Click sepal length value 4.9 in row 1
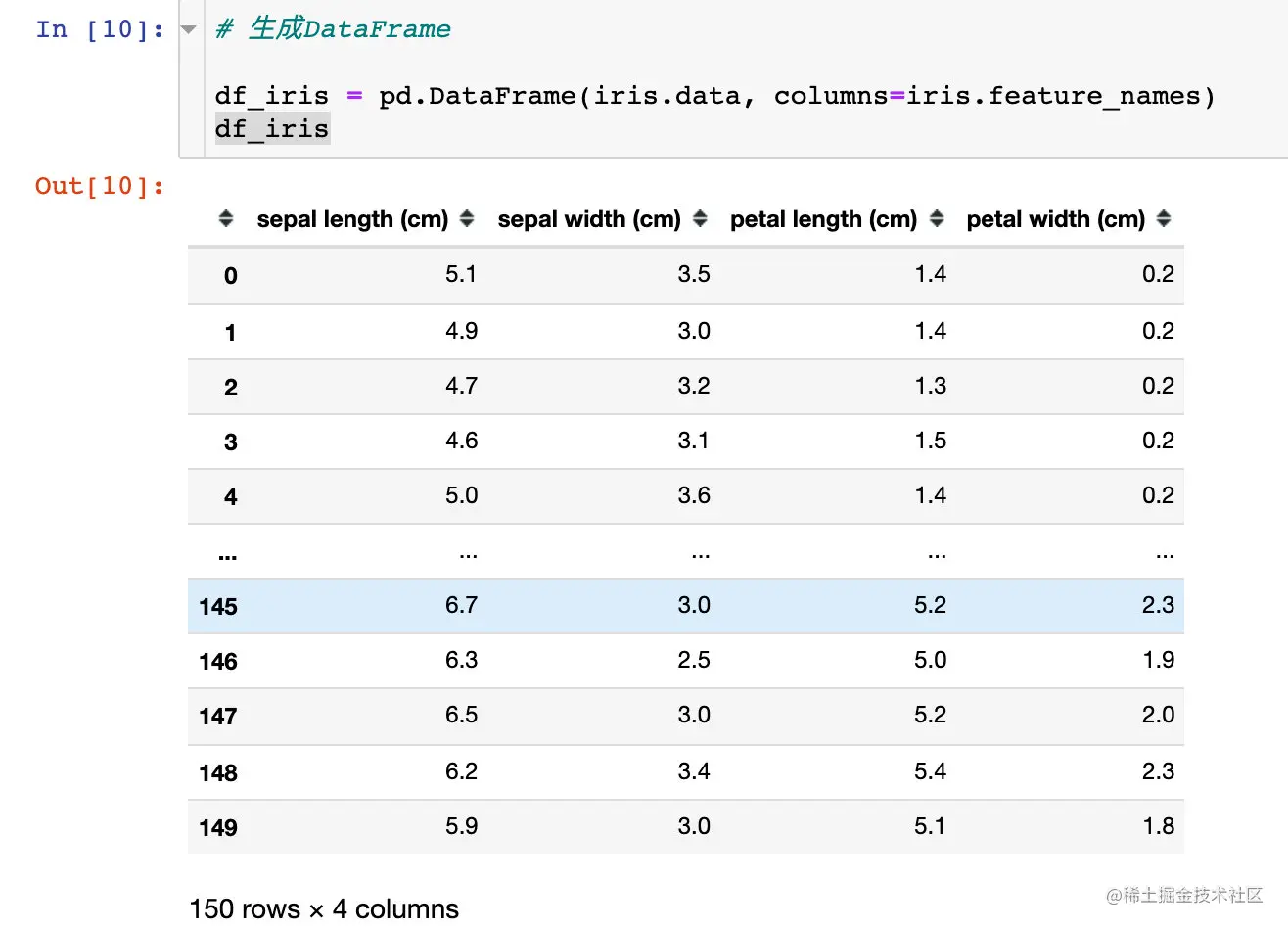Viewport: 1288px width, 930px height. pos(461,331)
